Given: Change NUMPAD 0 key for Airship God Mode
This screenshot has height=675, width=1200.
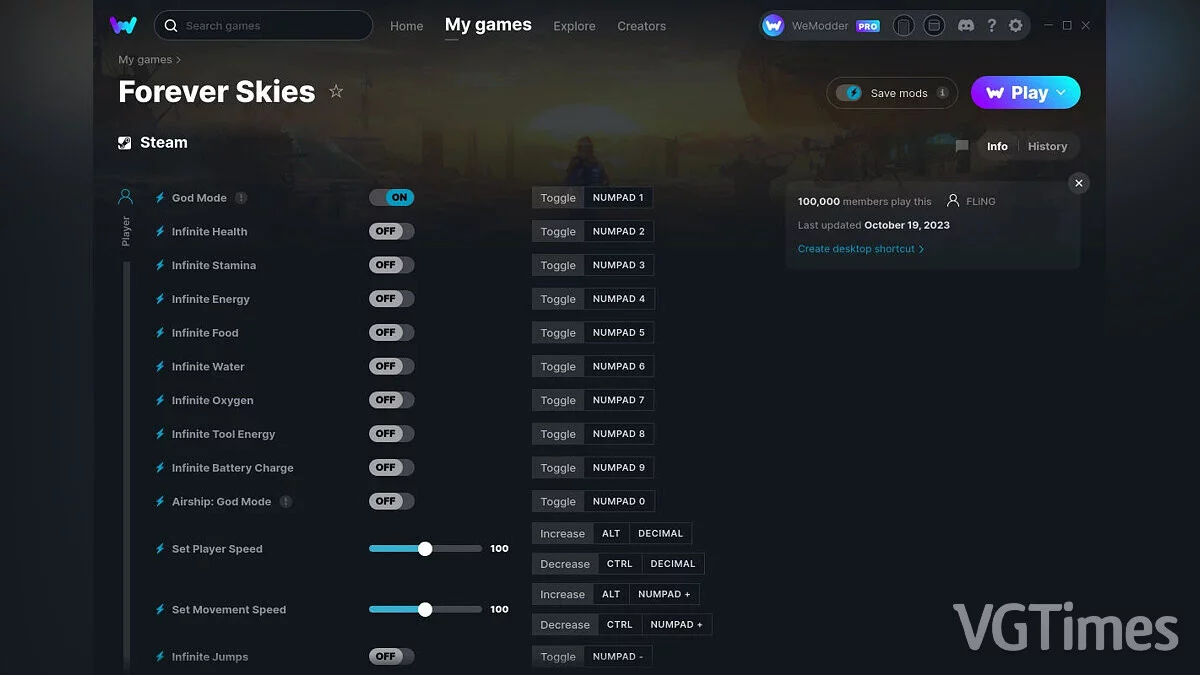Looking at the screenshot, I should click(x=618, y=501).
